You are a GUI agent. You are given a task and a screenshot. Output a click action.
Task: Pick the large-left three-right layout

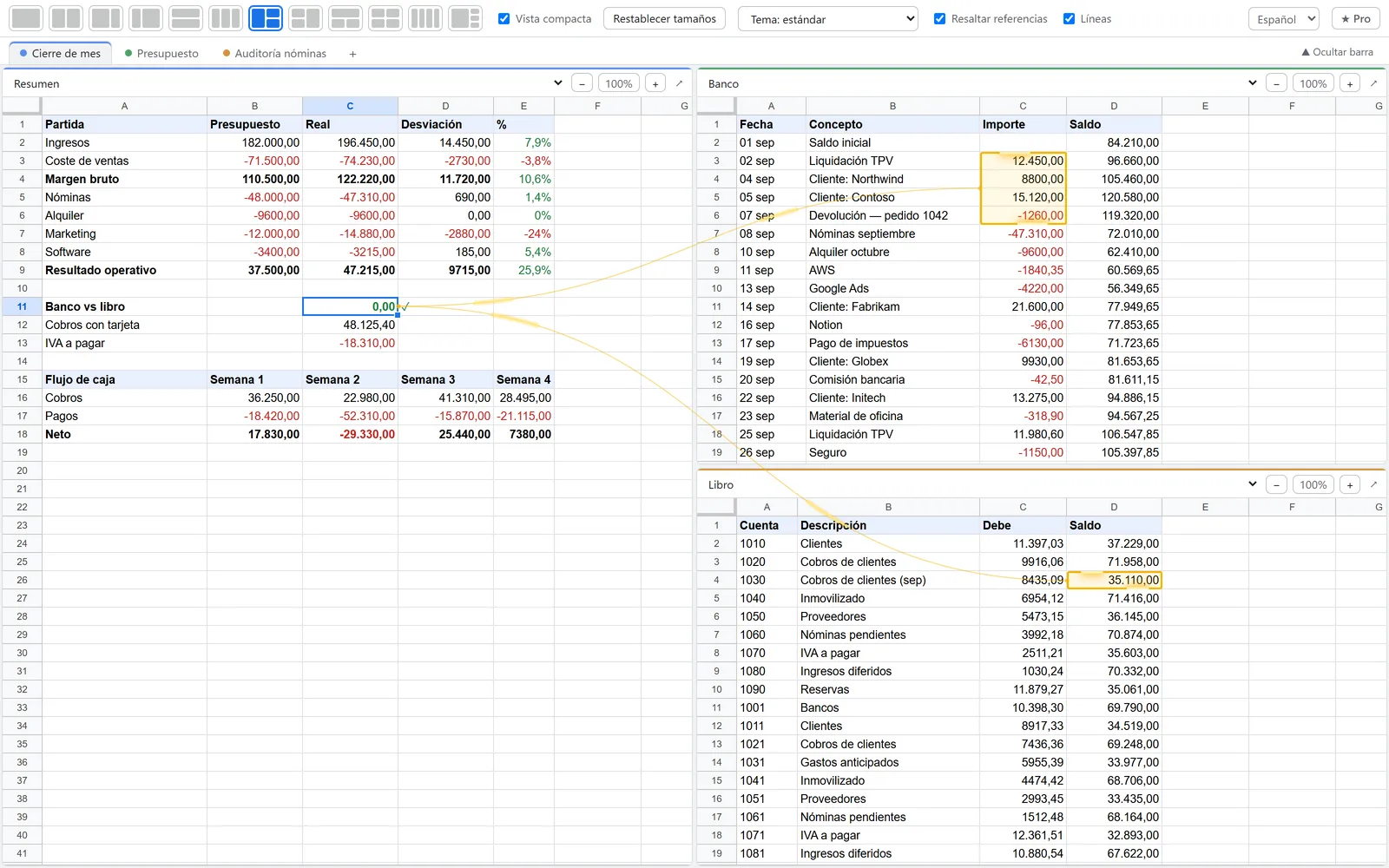[465, 18]
